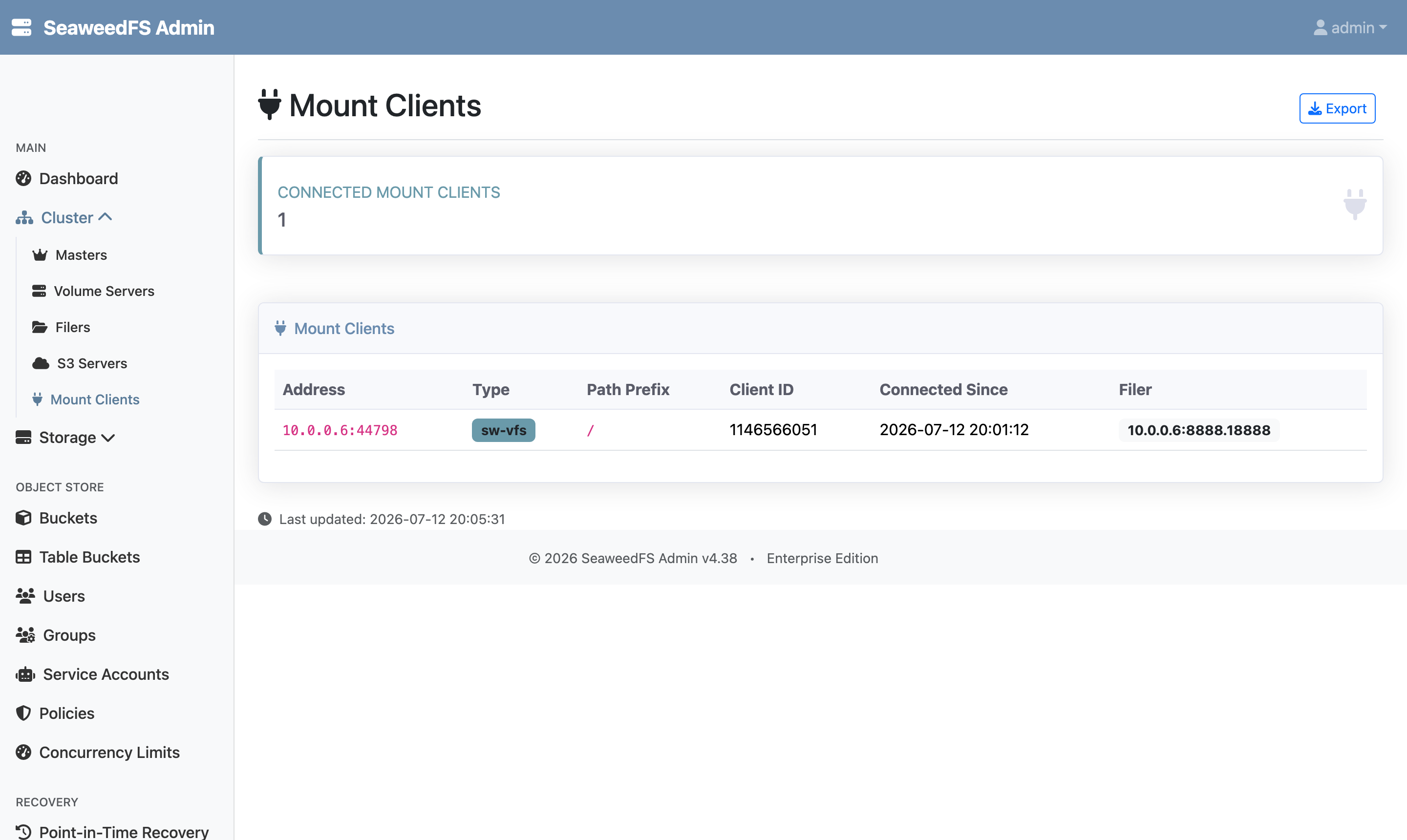This screenshot has width=1407, height=840.
Task: Click the path prefix / value
Action: coord(591,430)
